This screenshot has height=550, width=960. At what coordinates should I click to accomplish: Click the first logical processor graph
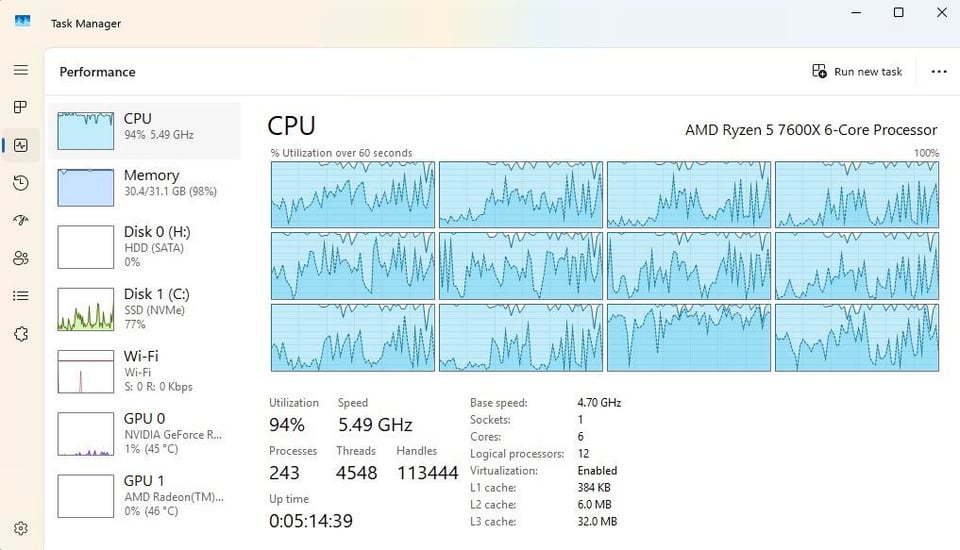352,194
